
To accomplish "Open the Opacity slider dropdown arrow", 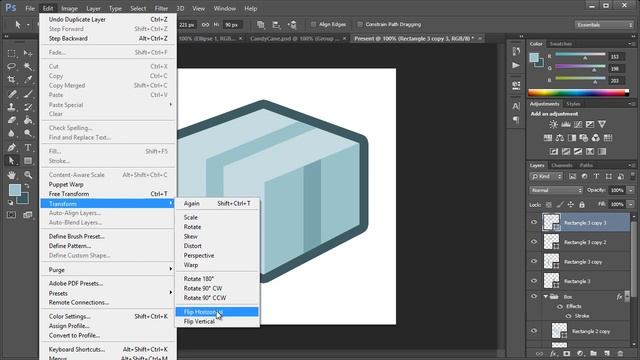I will point(631,190).
